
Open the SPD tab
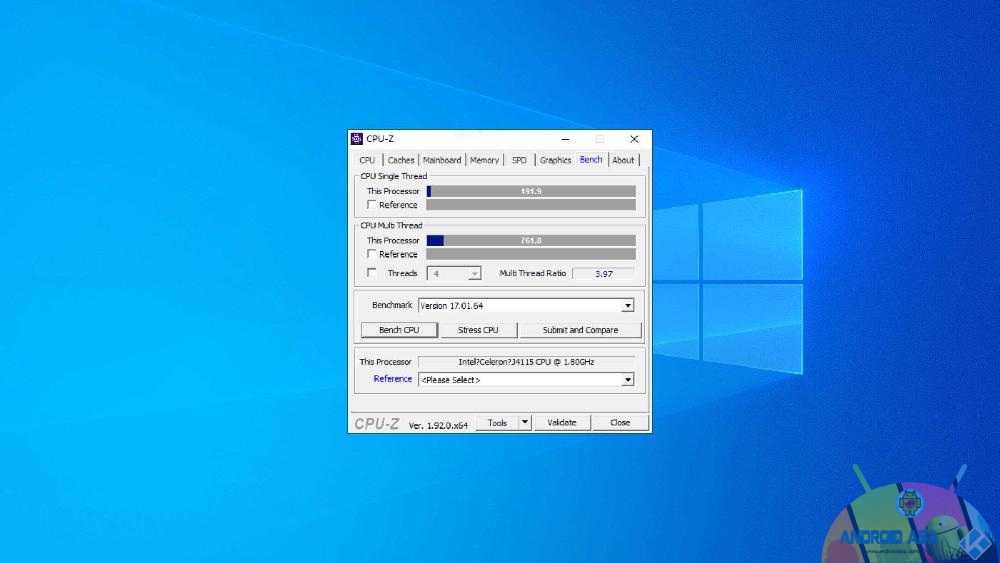click(x=519, y=160)
